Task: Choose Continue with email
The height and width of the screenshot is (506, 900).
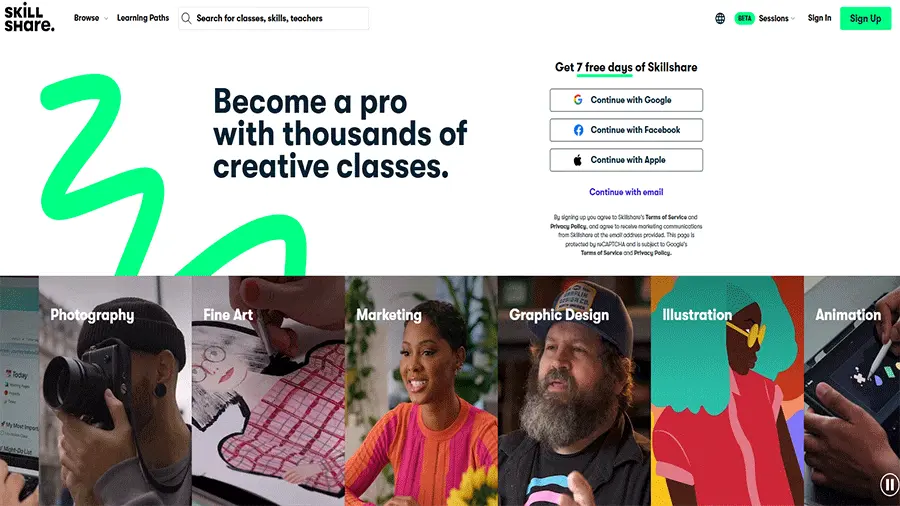Action: coord(626,192)
